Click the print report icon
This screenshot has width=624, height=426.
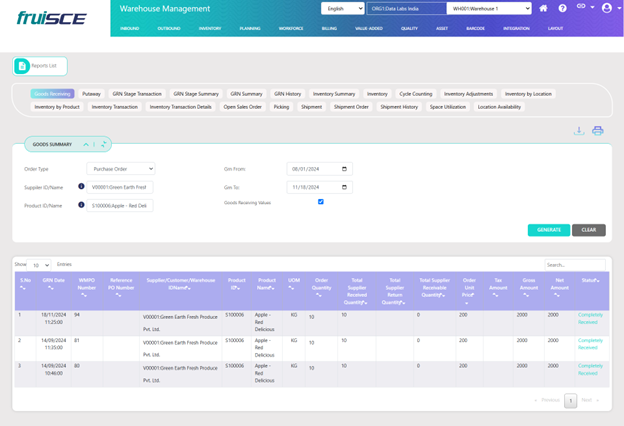click(x=597, y=131)
